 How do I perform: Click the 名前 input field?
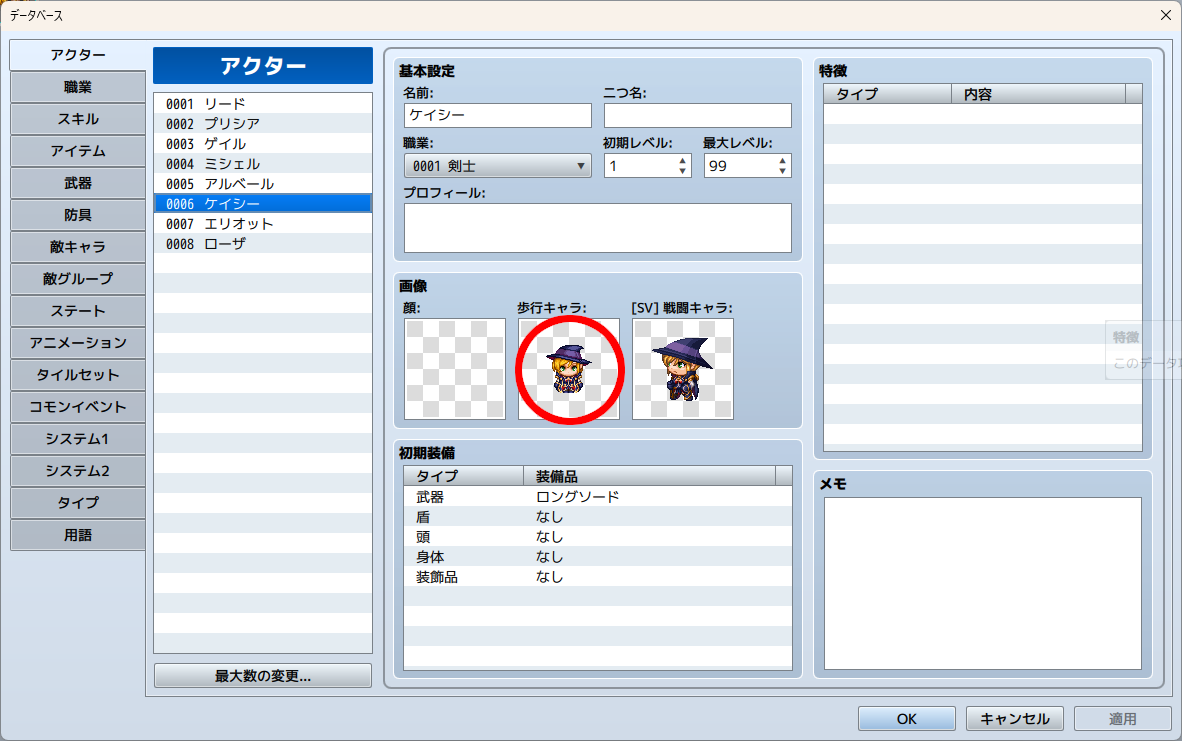coord(497,115)
